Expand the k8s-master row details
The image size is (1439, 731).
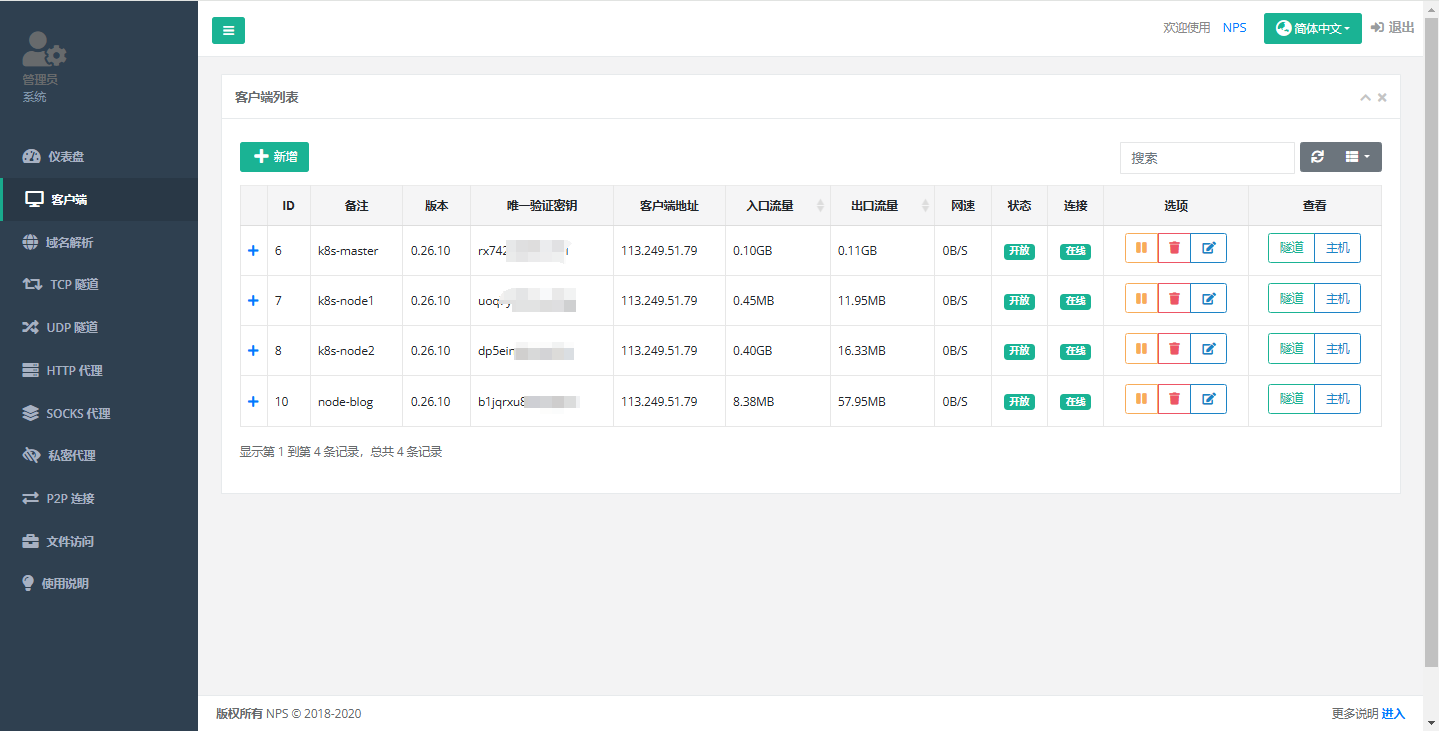[253, 251]
